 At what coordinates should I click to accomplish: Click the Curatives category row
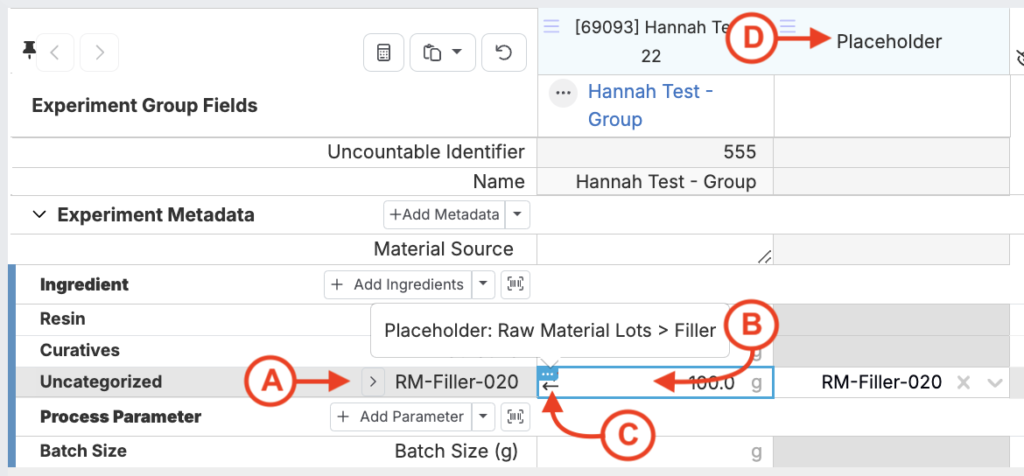point(80,350)
